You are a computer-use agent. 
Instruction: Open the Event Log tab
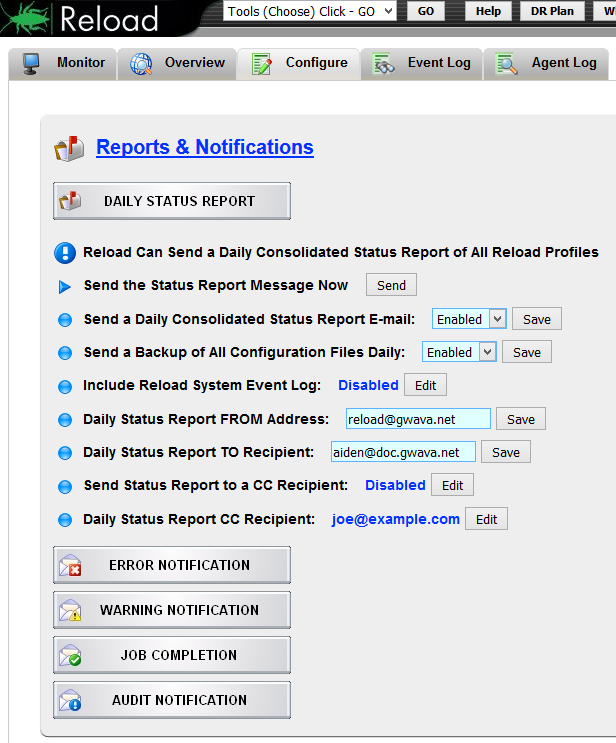point(421,63)
